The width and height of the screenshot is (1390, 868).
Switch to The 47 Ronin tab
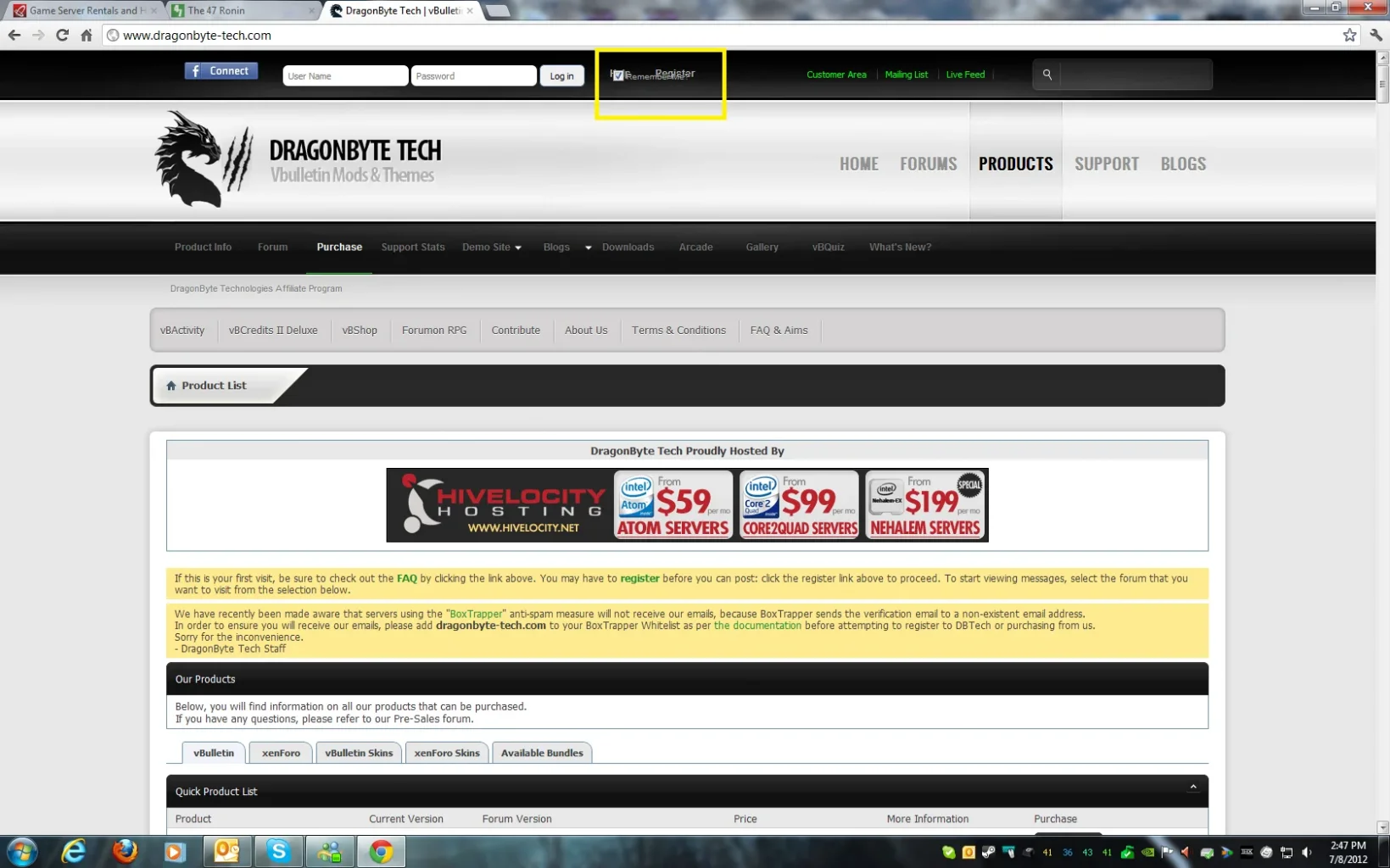242,10
